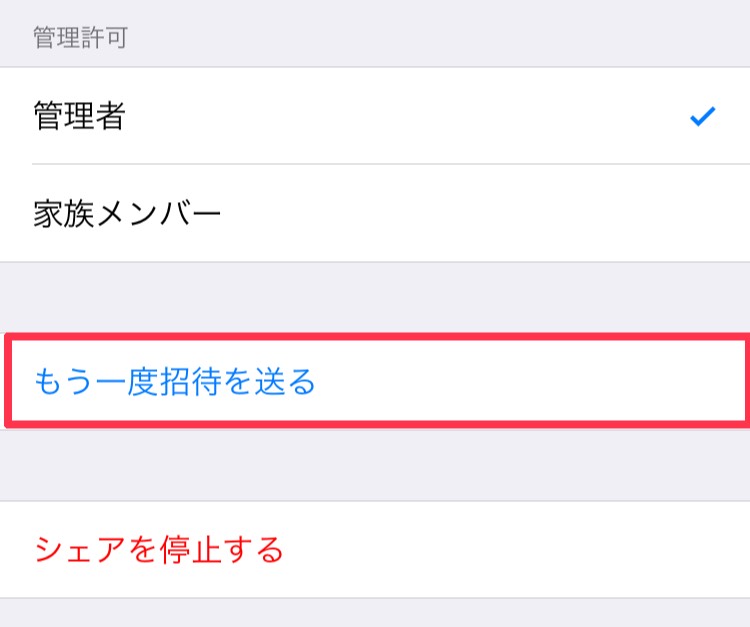The width and height of the screenshot is (750, 627).
Task: Set permission level to 家族メンバー
Action: click(375, 214)
